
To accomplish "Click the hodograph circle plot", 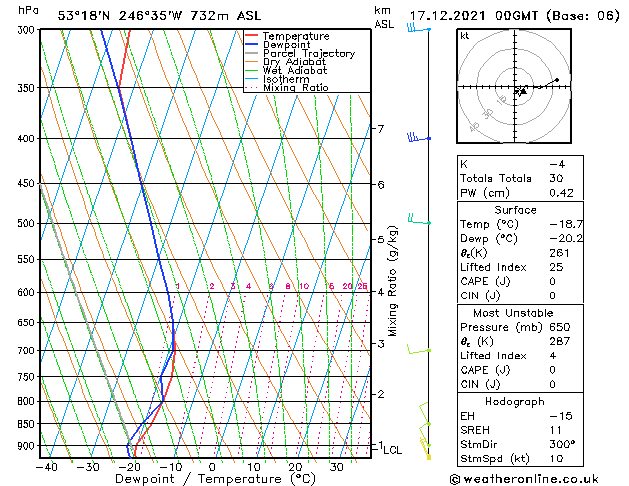I will point(517,88).
